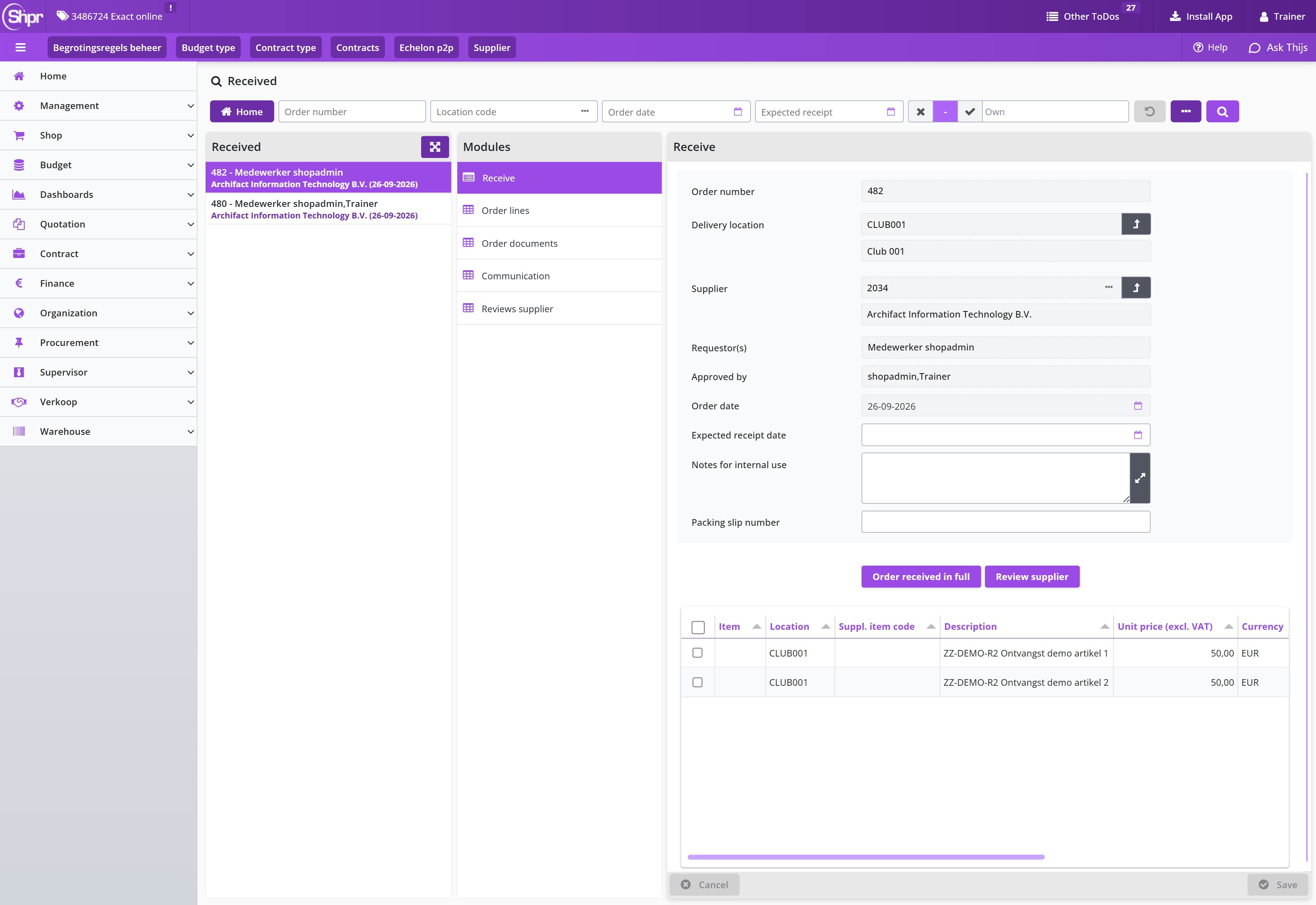Click the horizontal scrollbar under the table
The image size is (1316, 905).
(865, 857)
